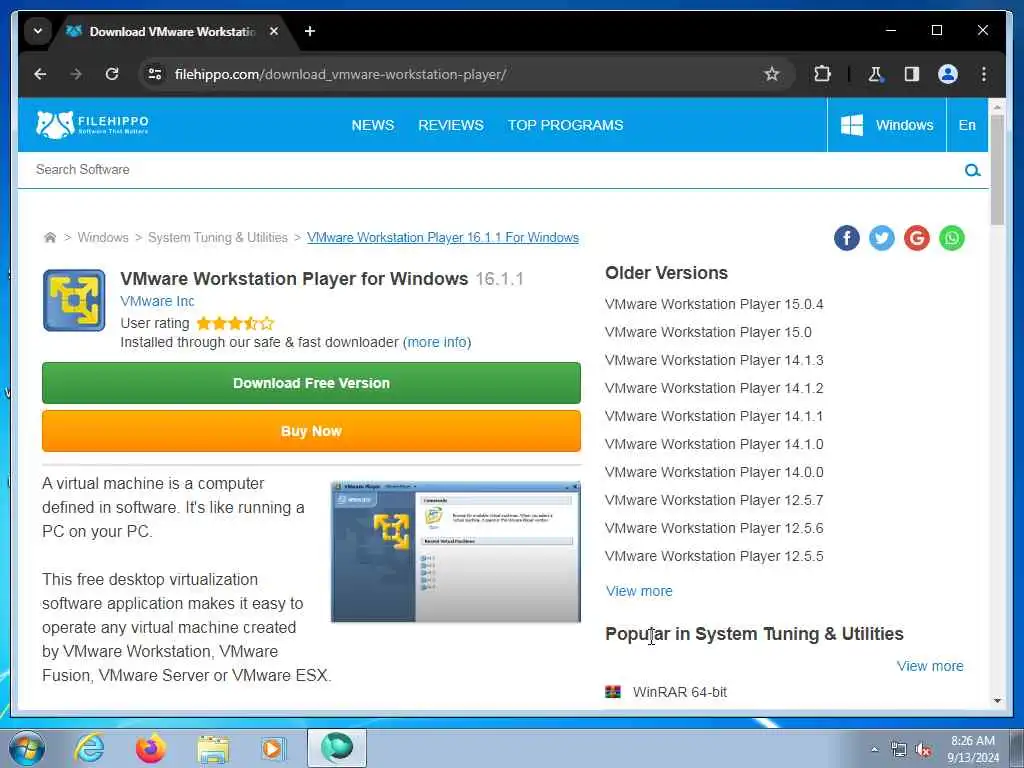Viewport: 1024px width, 768px height.
Task: Launch Internet Explorer from the taskbar
Action: pyautogui.click(x=89, y=748)
